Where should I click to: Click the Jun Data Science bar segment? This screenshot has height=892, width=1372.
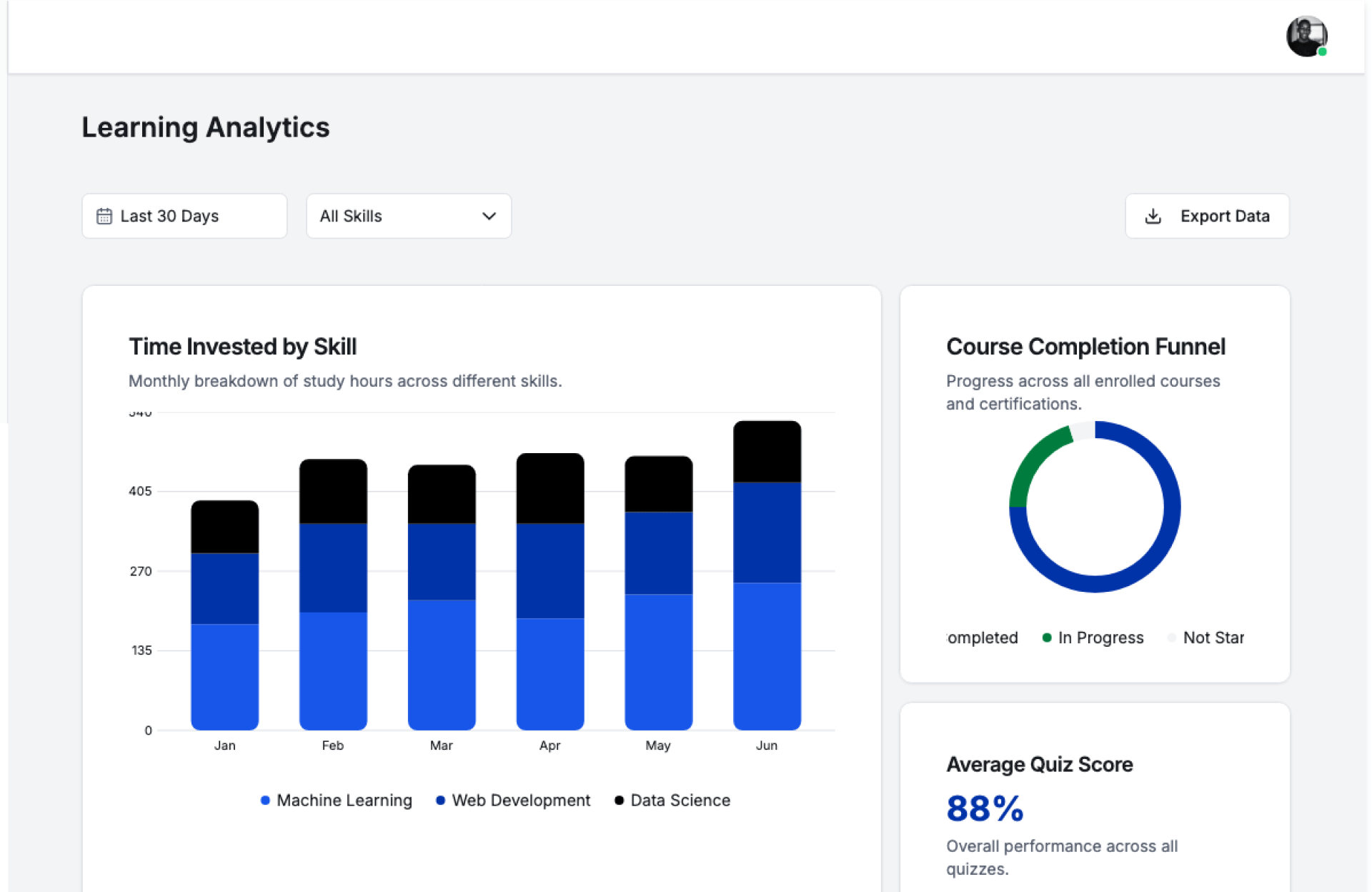(767, 452)
